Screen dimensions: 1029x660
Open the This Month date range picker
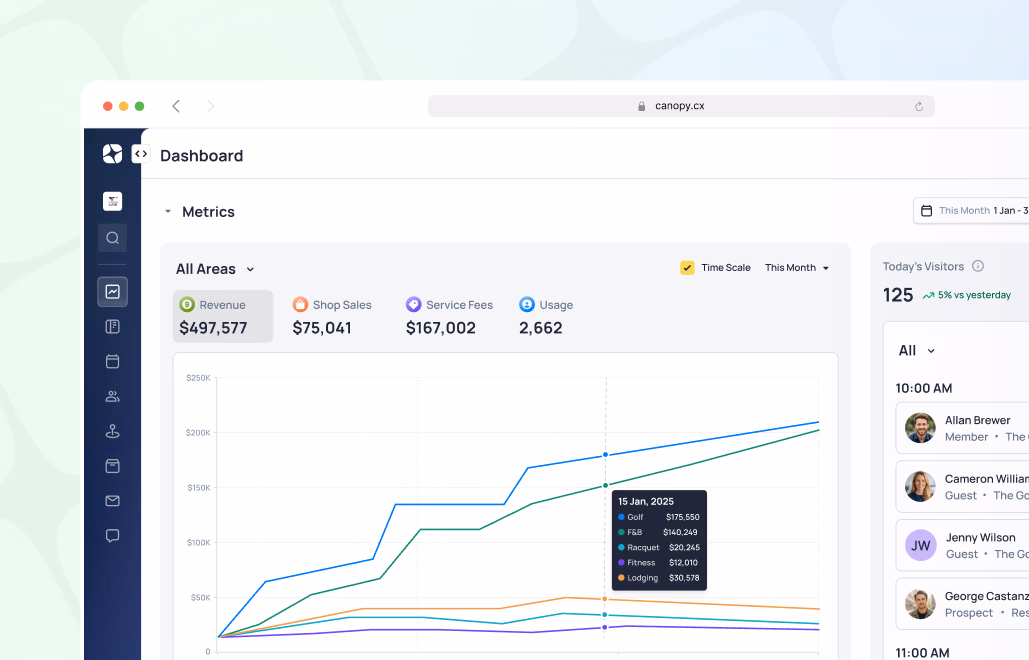click(x=972, y=211)
